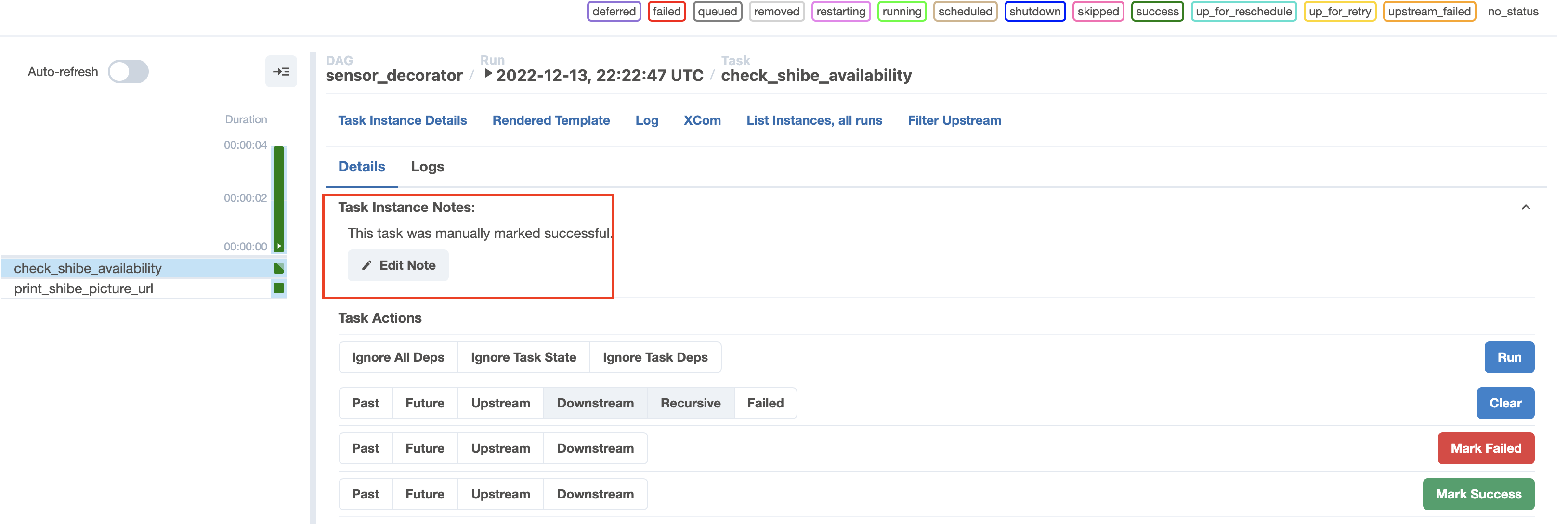This screenshot has width=1568, height=524.
Task: Select the check_shibe_availability task row
Action: (x=88, y=268)
